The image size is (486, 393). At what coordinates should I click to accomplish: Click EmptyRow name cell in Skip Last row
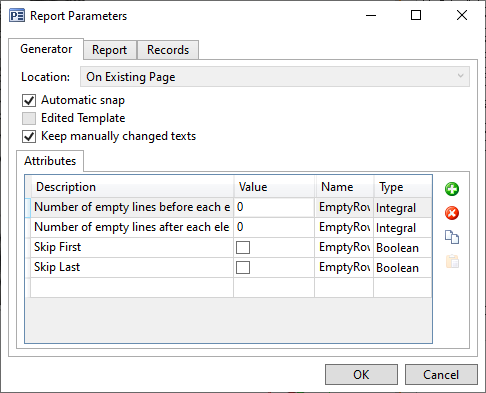click(344, 267)
